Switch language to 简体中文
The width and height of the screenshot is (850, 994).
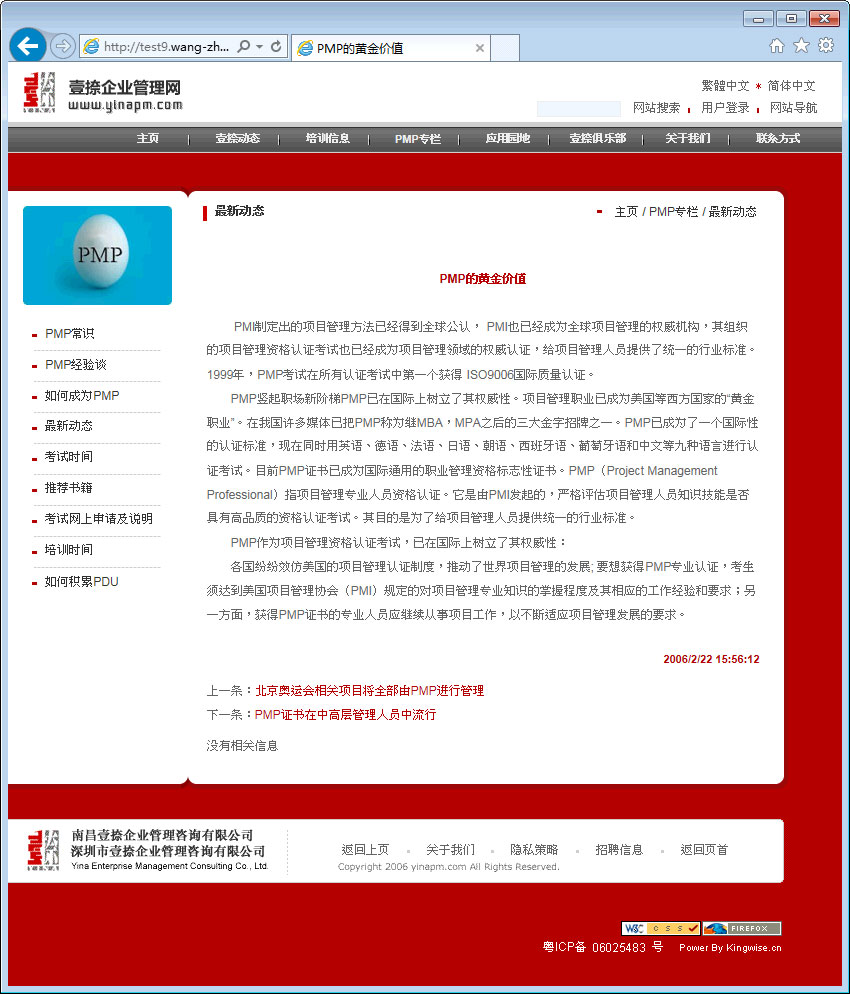[791, 86]
